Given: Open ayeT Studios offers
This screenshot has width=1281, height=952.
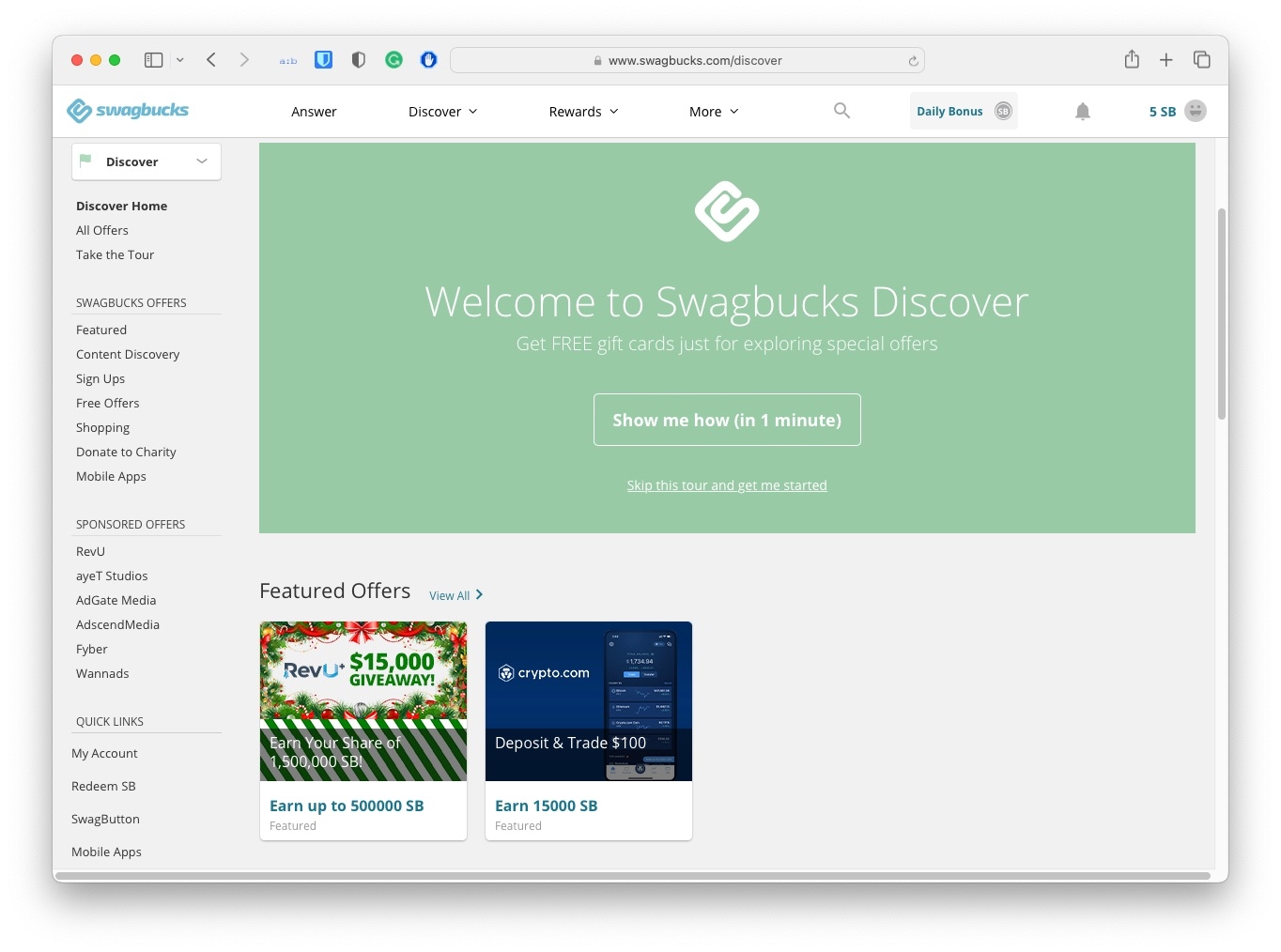Looking at the screenshot, I should coord(112,576).
